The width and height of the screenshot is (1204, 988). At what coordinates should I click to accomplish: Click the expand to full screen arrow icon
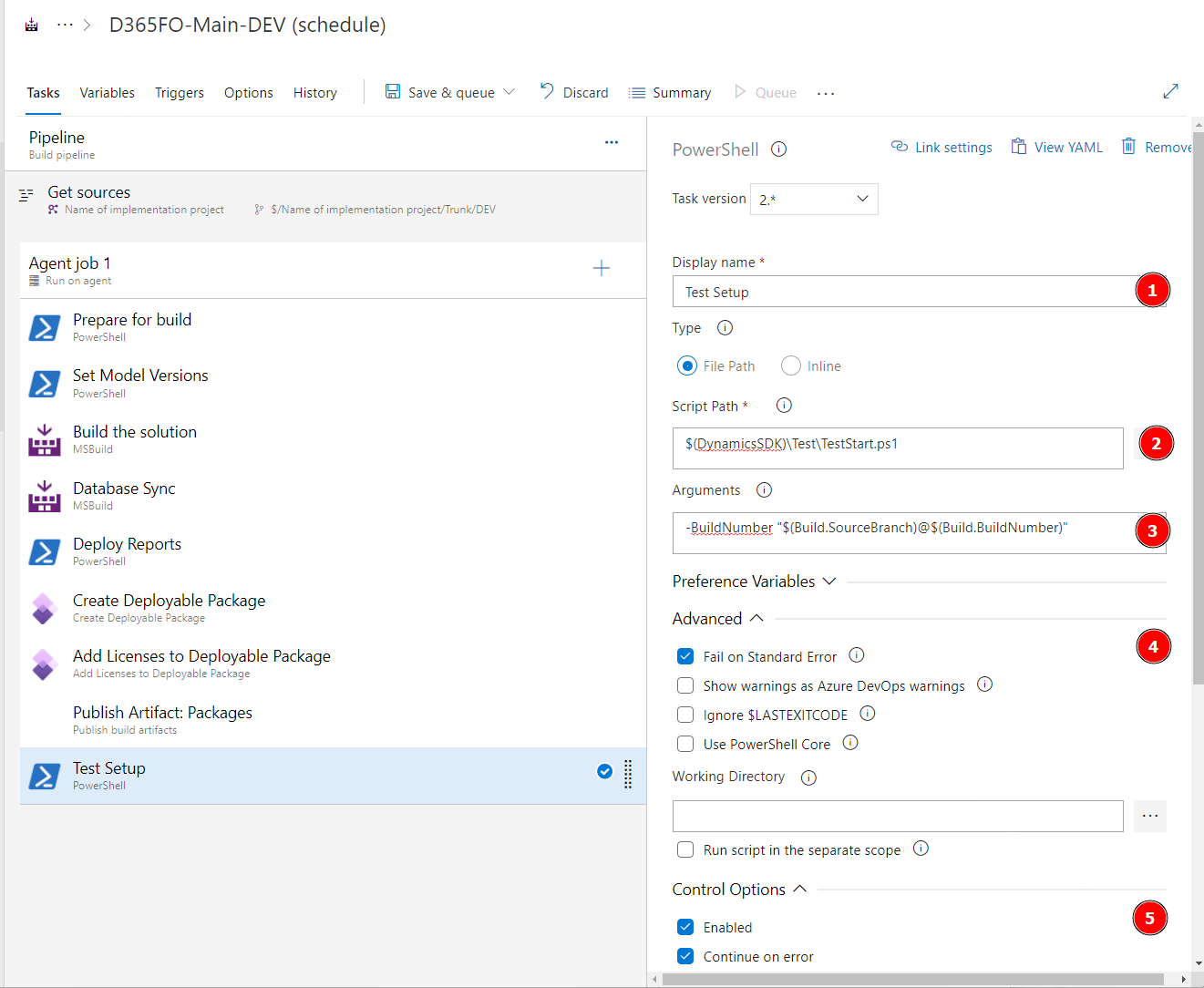[x=1170, y=91]
